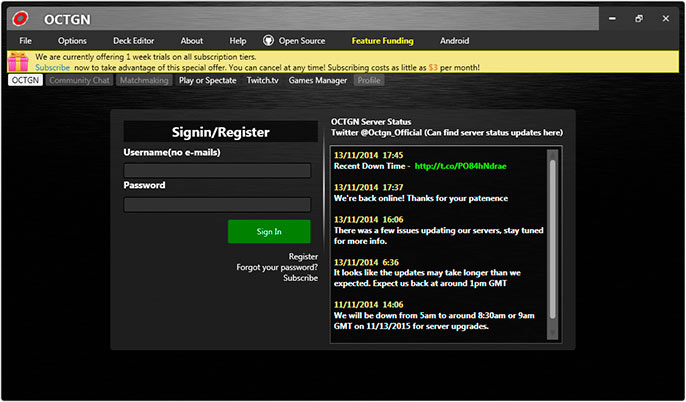686x402 pixels.
Task: Open the Options menu
Action: pos(72,41)
